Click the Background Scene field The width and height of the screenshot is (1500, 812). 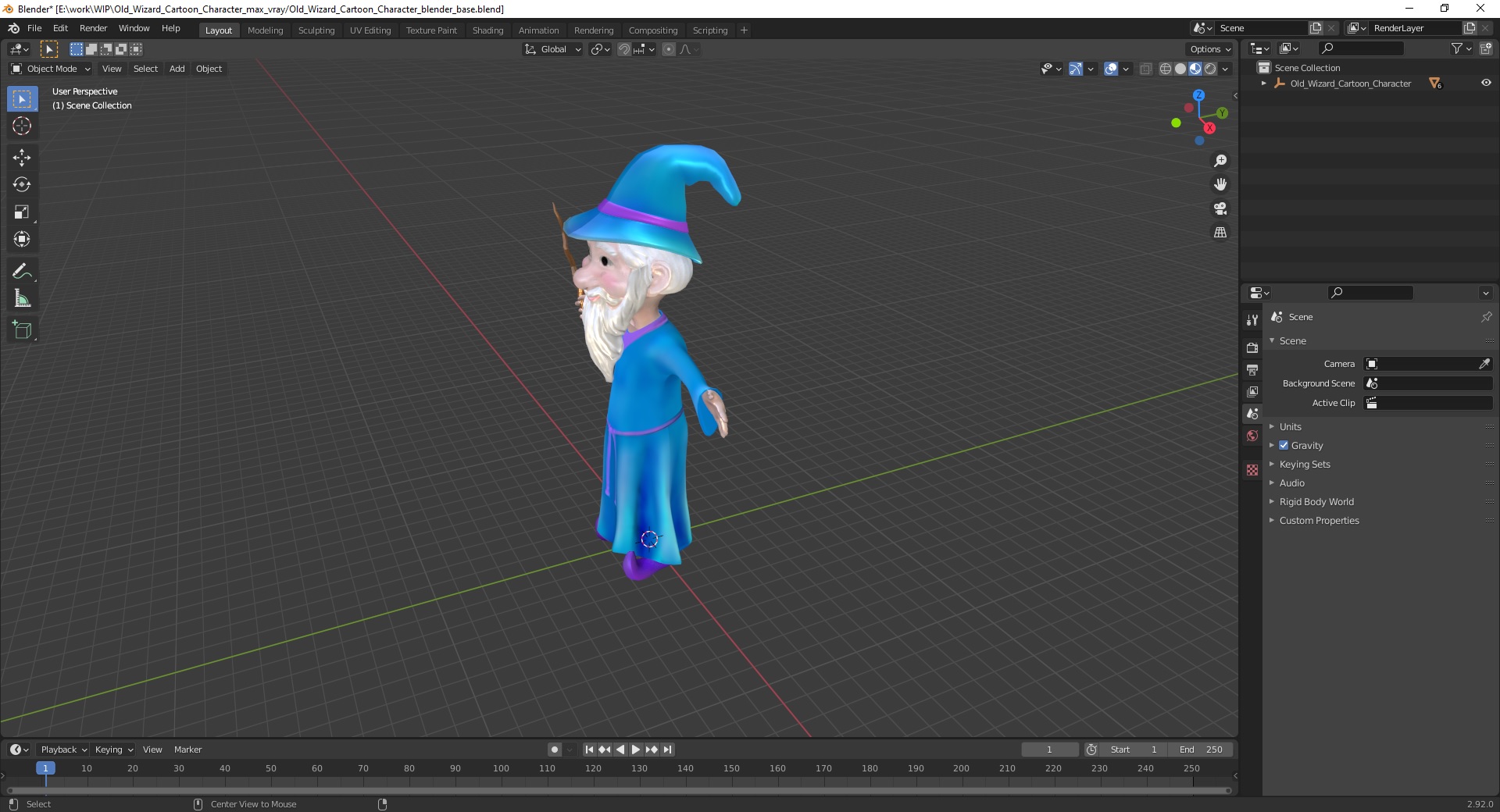(x=1428, y=383)
